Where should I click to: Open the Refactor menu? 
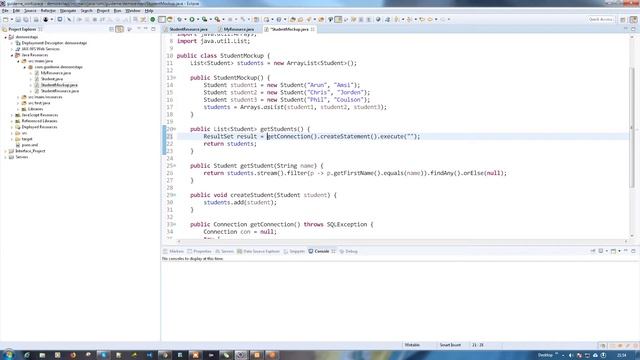48,11
